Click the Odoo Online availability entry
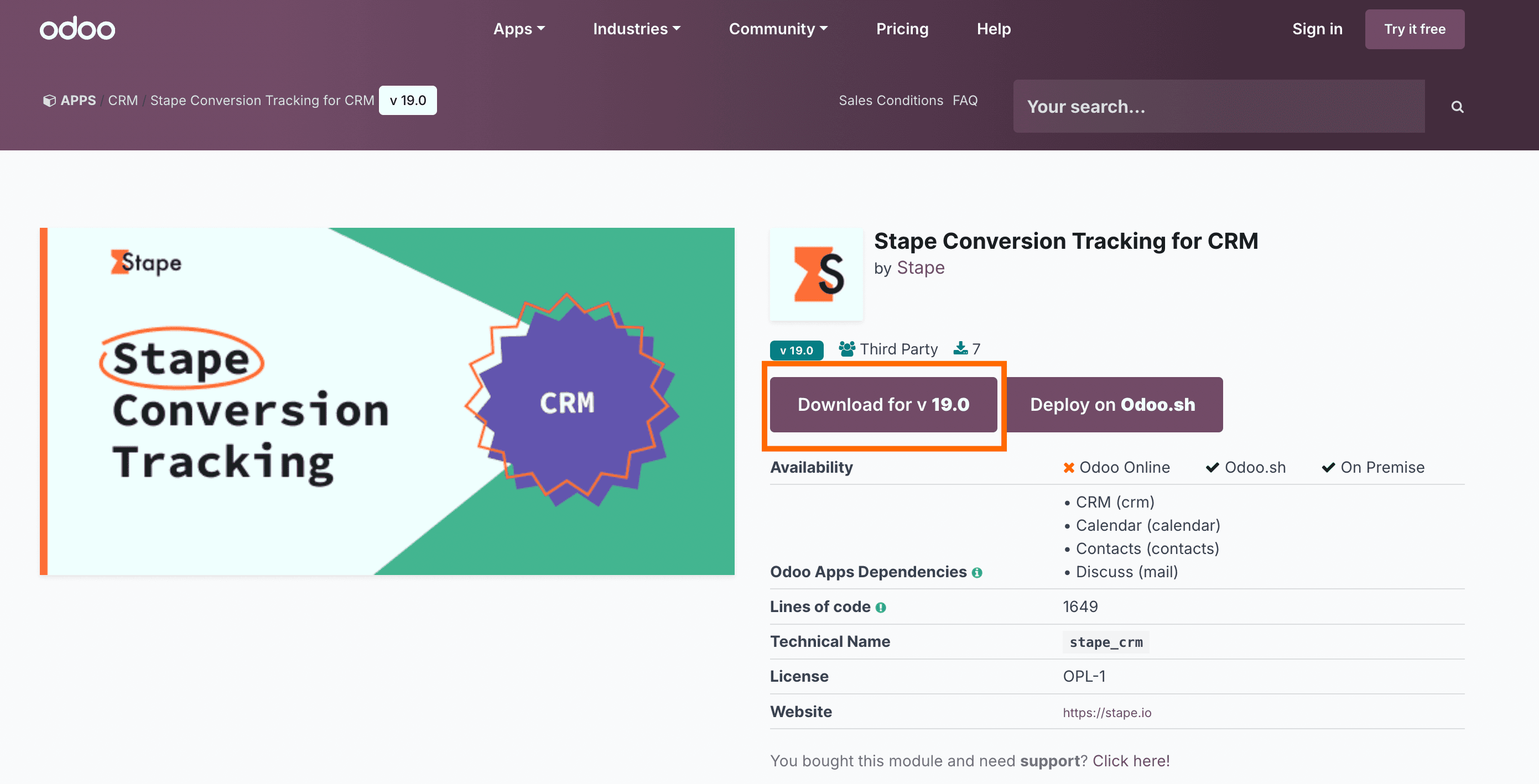This screenshot has height=784, width=1539. (x=1116, y=468)
